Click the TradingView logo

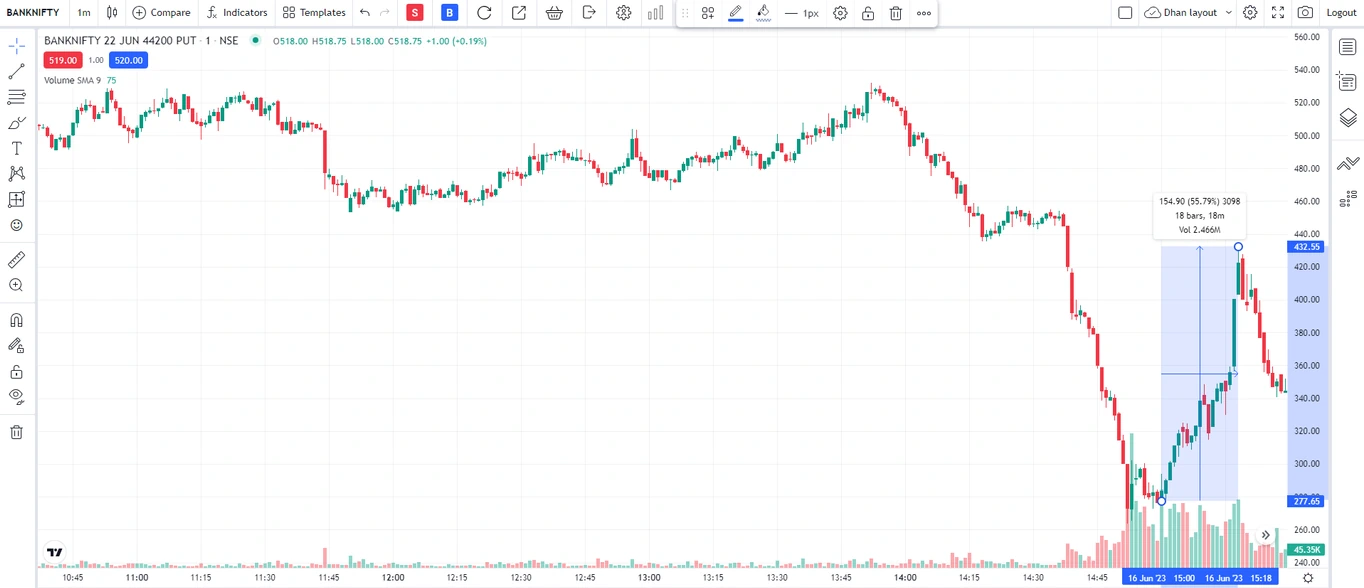point(55,552)
